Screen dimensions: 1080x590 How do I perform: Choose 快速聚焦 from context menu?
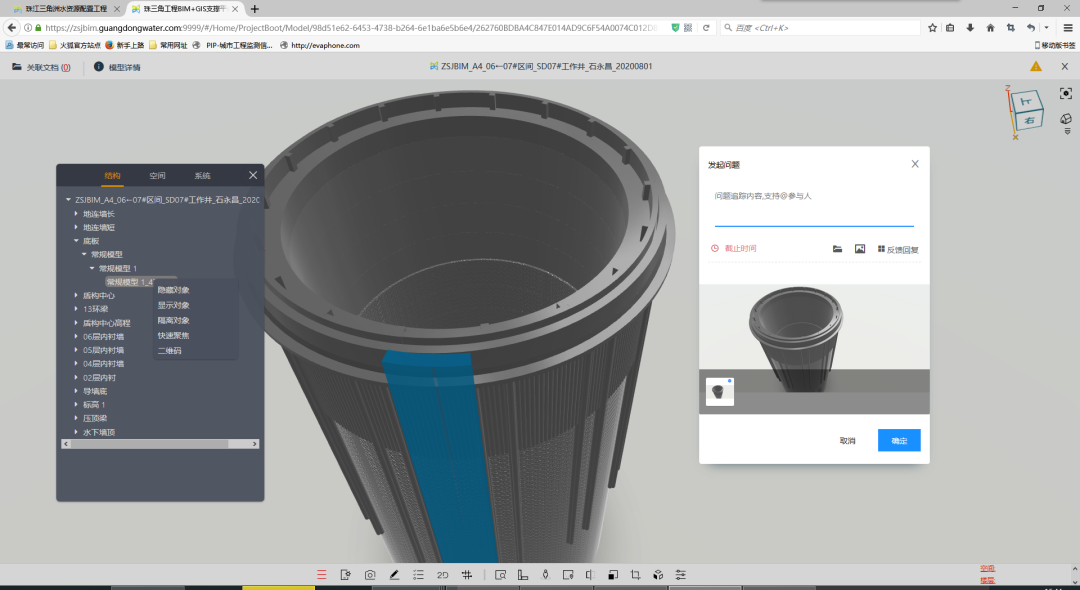[x=174, y=336]
